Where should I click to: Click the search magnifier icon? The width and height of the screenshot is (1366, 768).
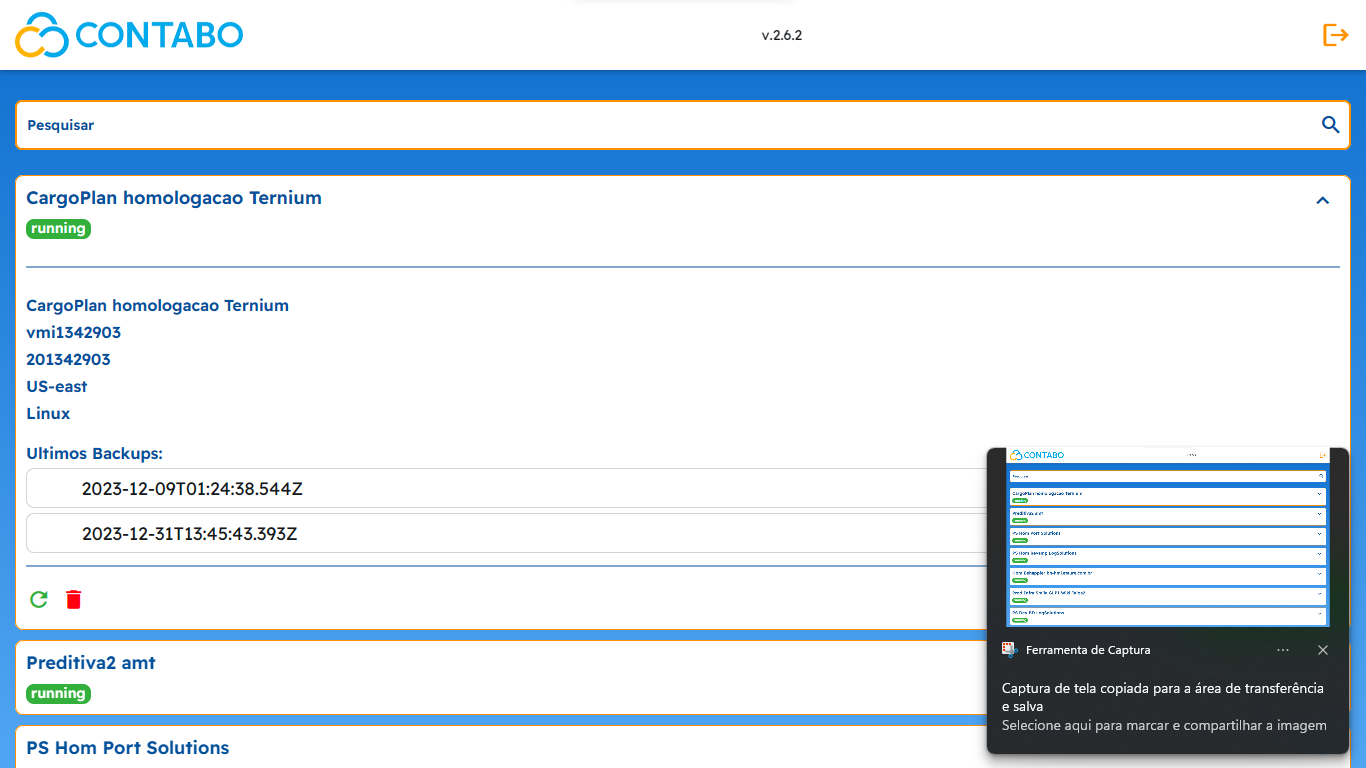tap(1330, 125)
